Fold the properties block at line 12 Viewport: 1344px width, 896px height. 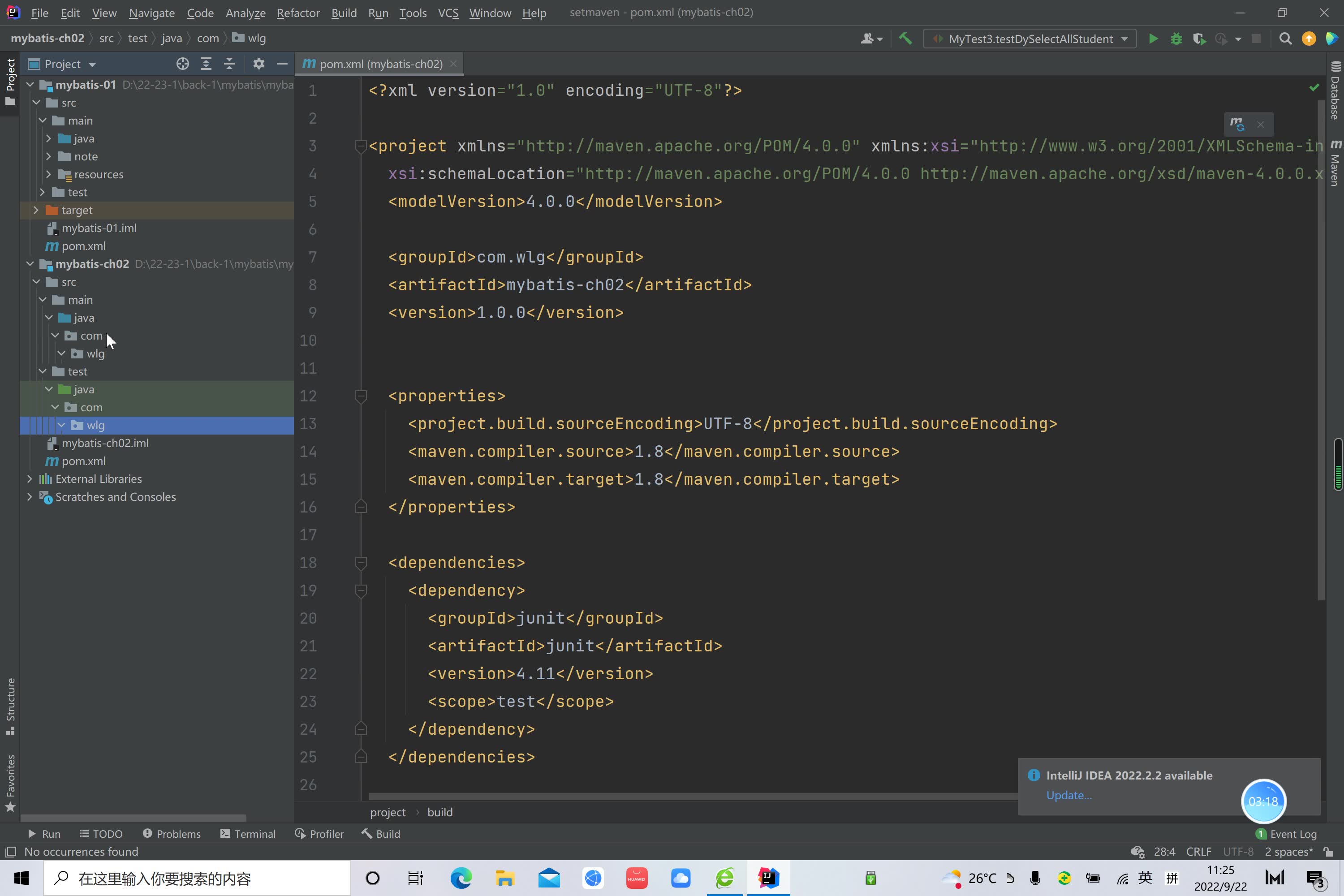[361, 396]
